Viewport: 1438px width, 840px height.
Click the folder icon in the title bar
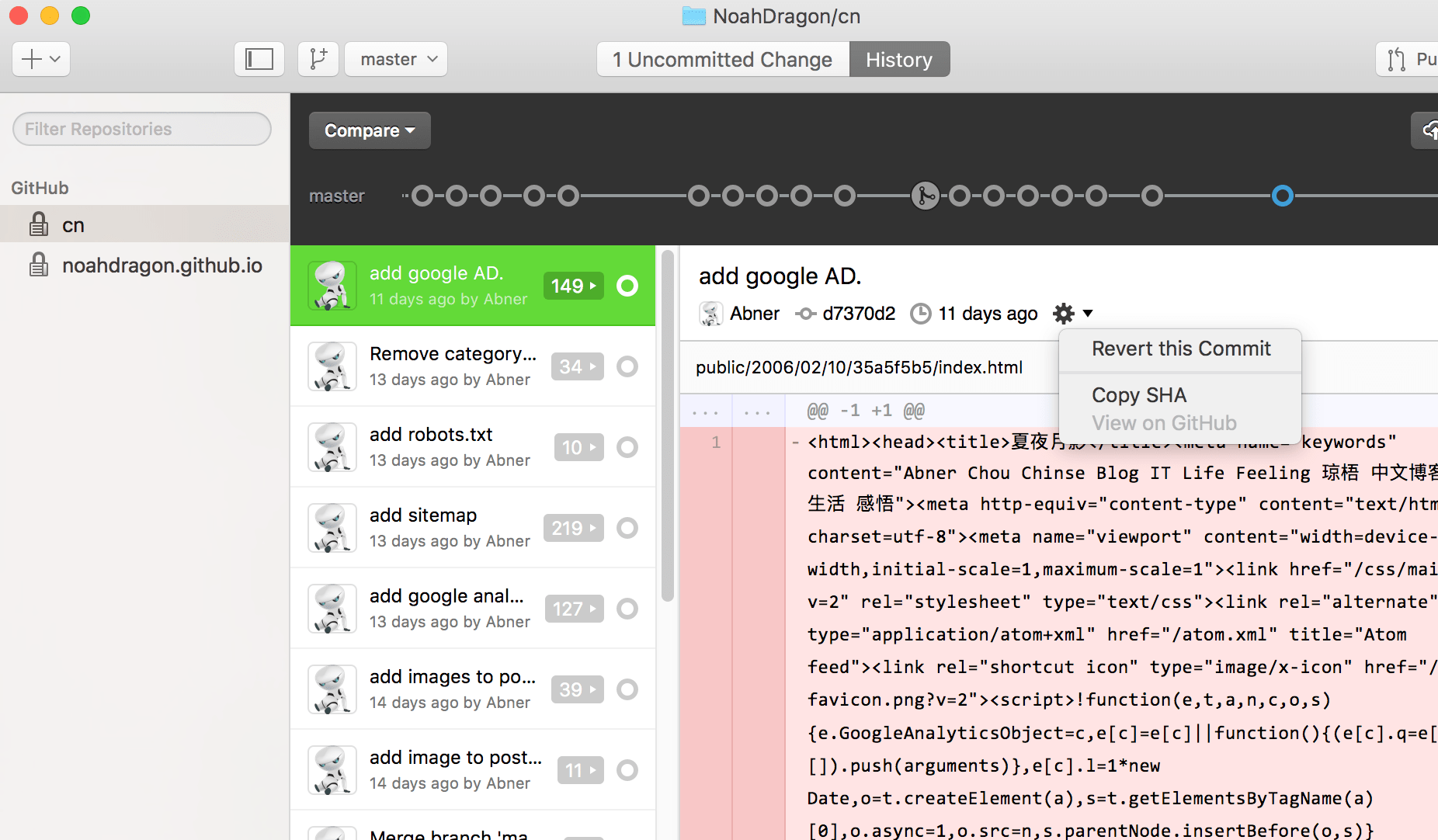(x=693, y=16)
